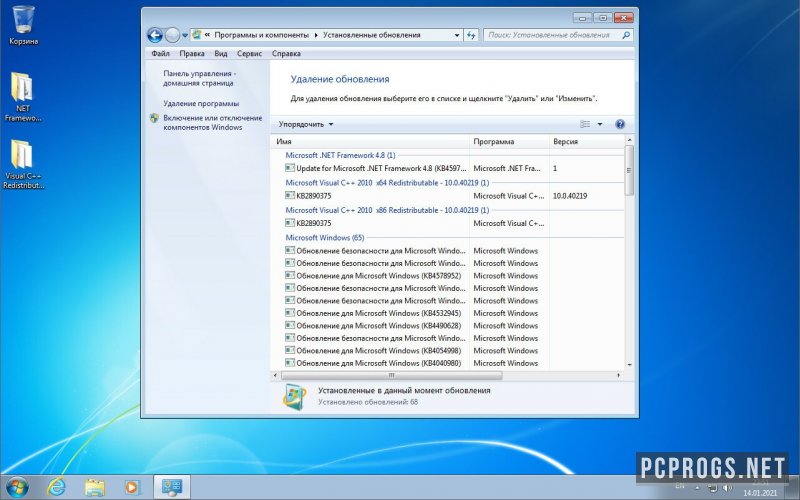The width and height of the screenshot is (800, 500).
Task: Open the address bar history dropdown
Action: (457, 35)
